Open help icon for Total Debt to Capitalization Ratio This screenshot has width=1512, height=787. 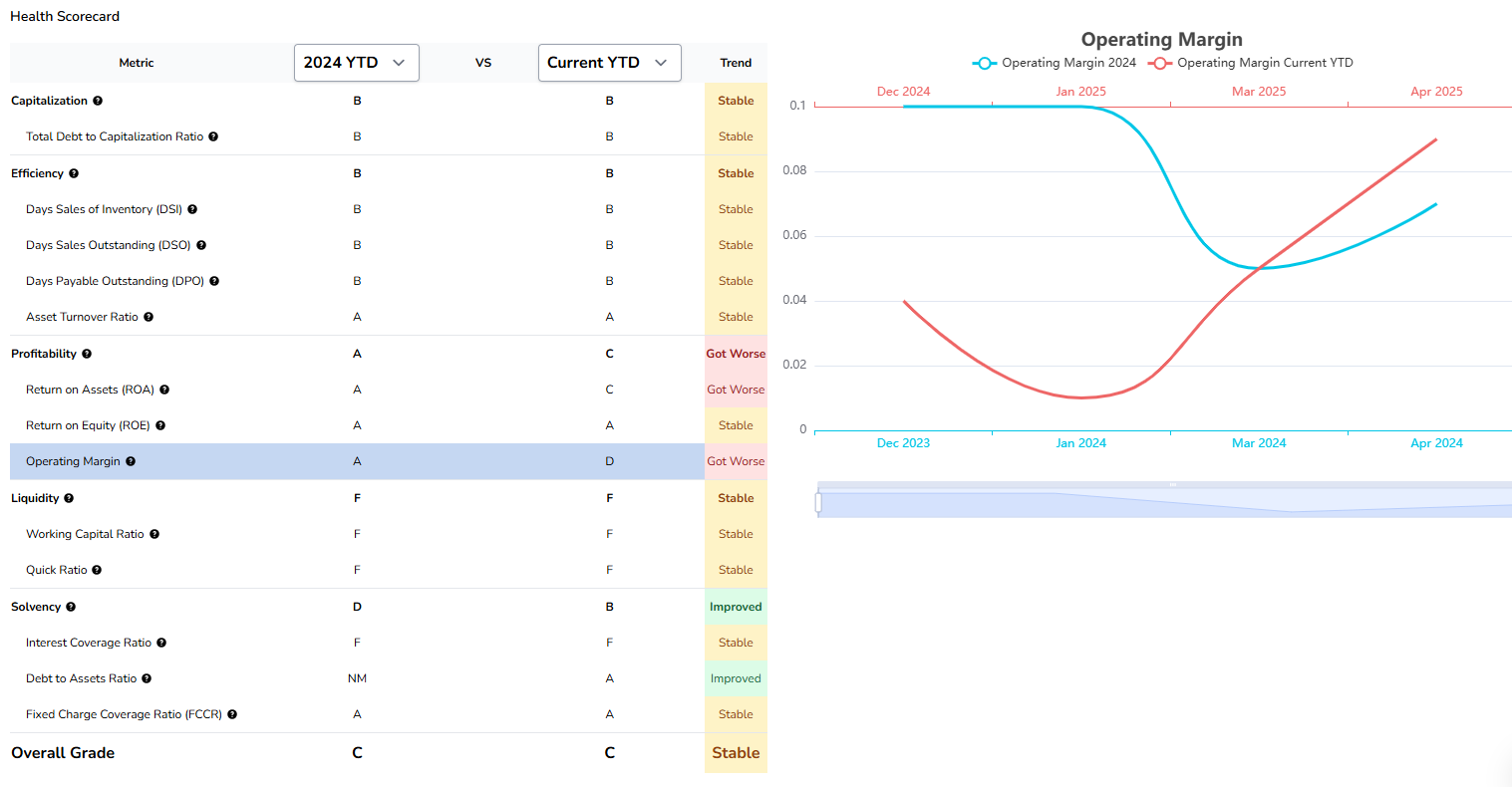click(x=213, y=136)
